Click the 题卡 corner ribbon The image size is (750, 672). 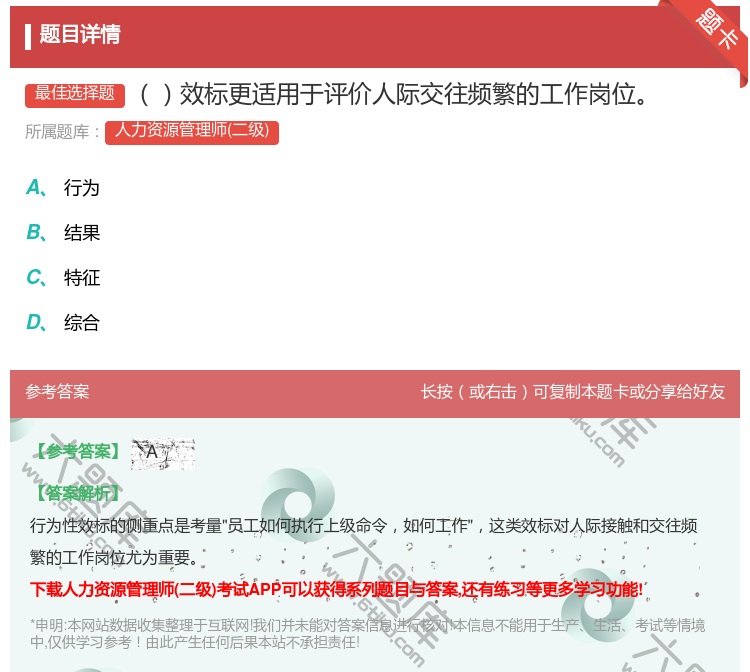pyautogui.click(x=718, y=30)
